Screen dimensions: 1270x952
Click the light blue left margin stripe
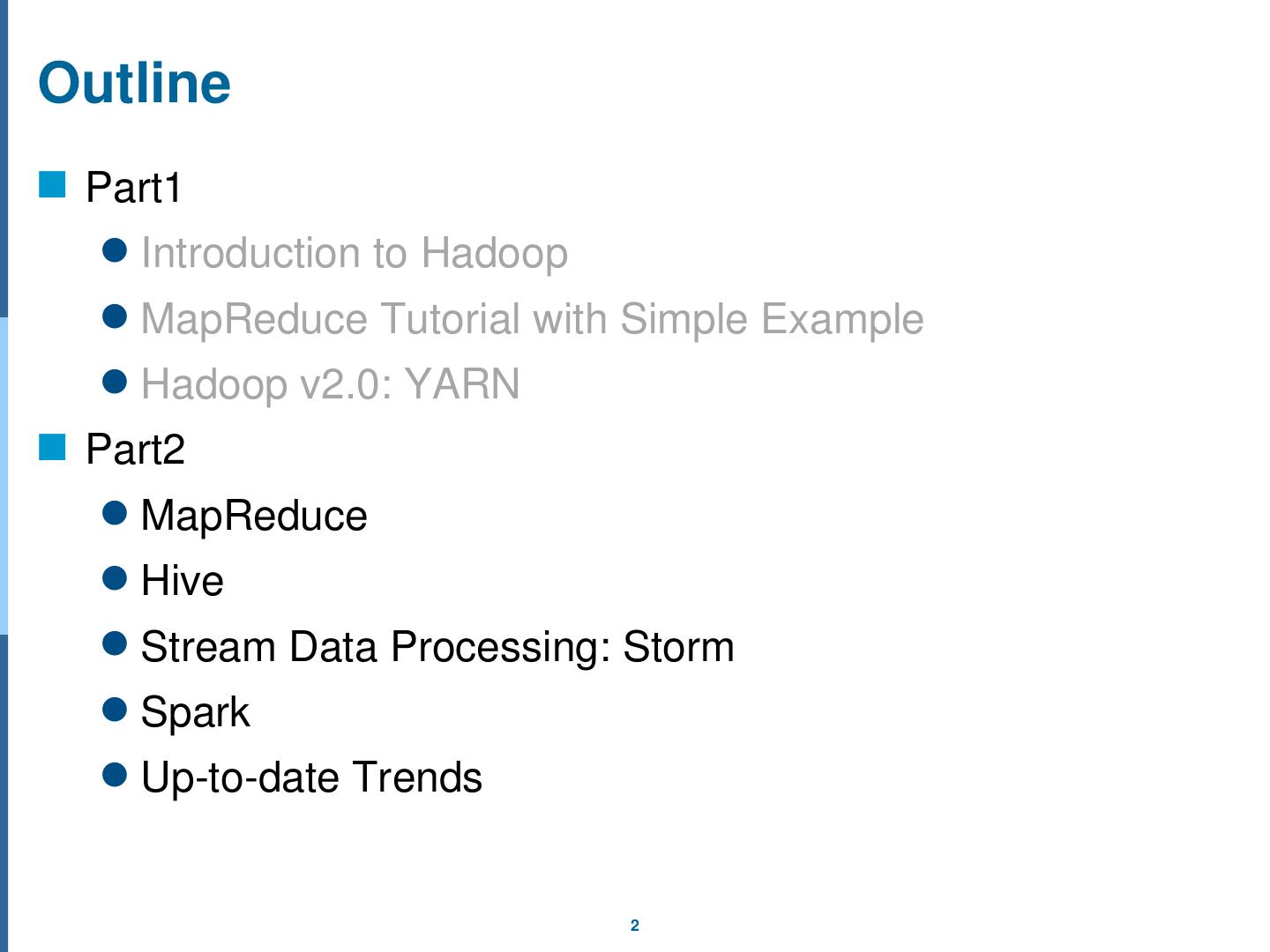(4, 476)
